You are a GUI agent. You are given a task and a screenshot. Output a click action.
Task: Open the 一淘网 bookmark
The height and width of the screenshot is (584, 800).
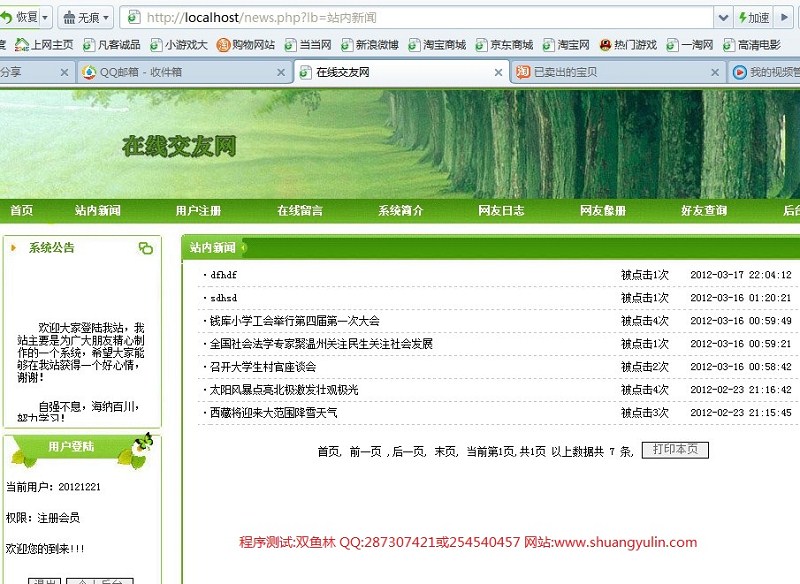pos(690,45)
